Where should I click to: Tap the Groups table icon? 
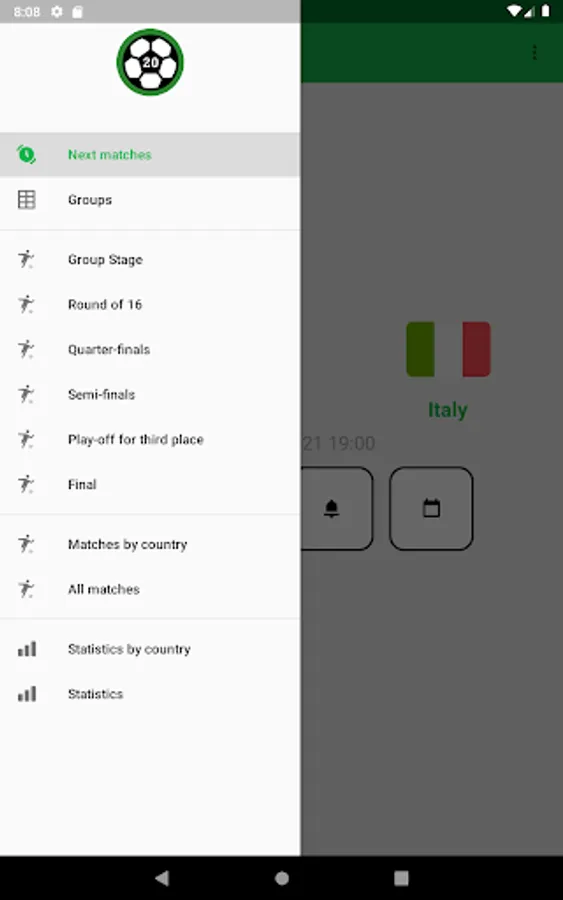[26, 200]
